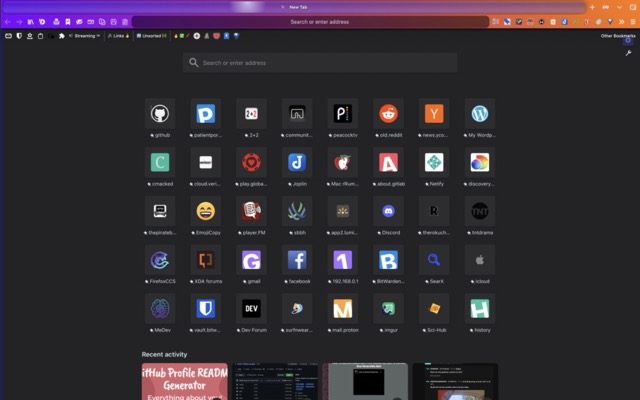Open the FirefoxCSS shortcut tile
Viewport: 640px width, 400px height.
[x=160, y=260]
